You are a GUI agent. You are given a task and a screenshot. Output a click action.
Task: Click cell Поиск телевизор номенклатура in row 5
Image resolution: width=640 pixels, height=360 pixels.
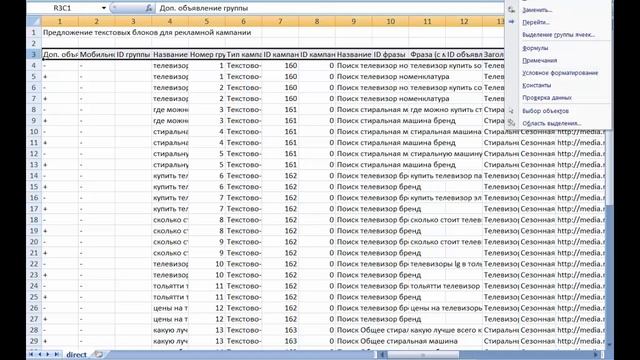click(x=393, y=76)
